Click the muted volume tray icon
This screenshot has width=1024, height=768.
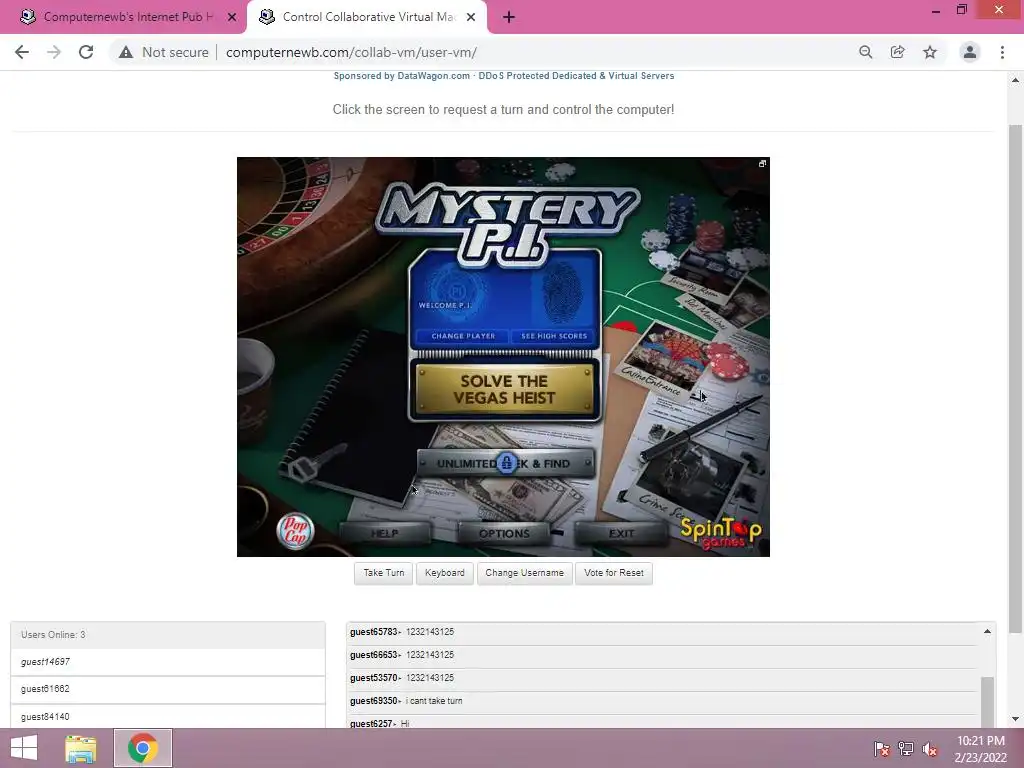click(x=930, y=749)
